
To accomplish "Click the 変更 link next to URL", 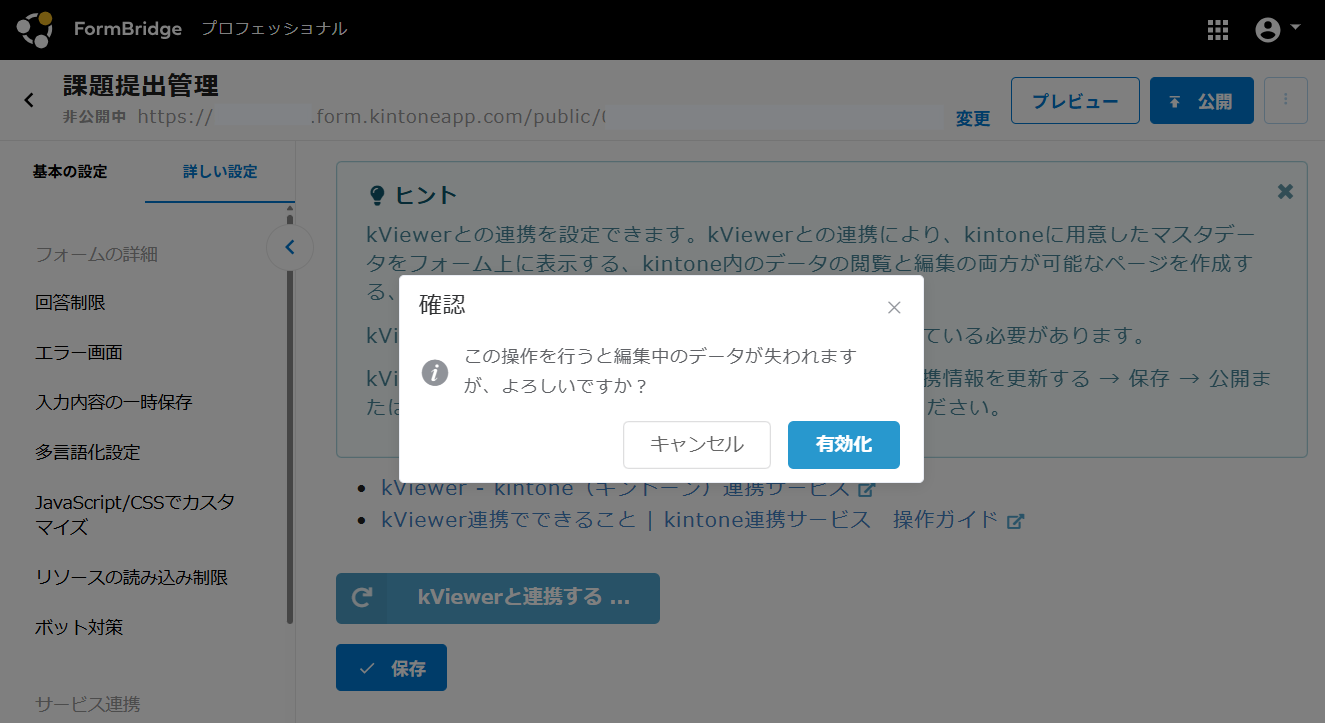I will 972,119.
